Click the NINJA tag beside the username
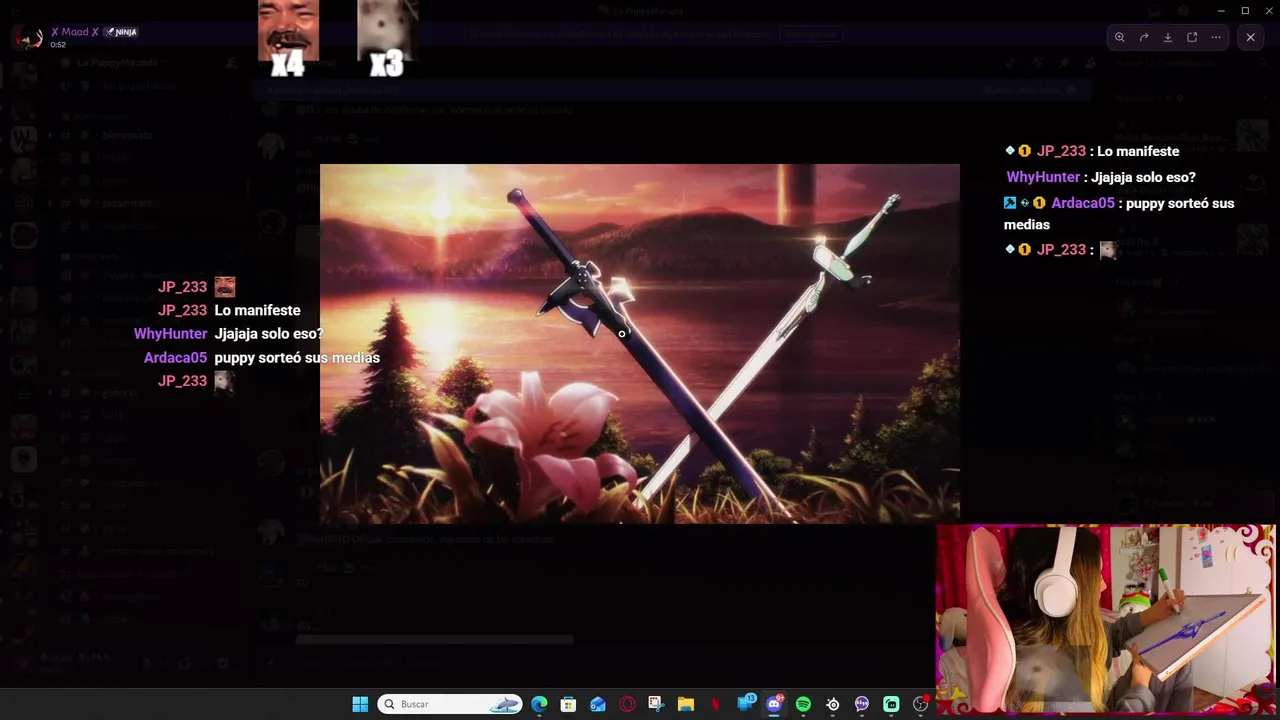1280x720 pixels. pyautogui.click(x=121, y=32)
